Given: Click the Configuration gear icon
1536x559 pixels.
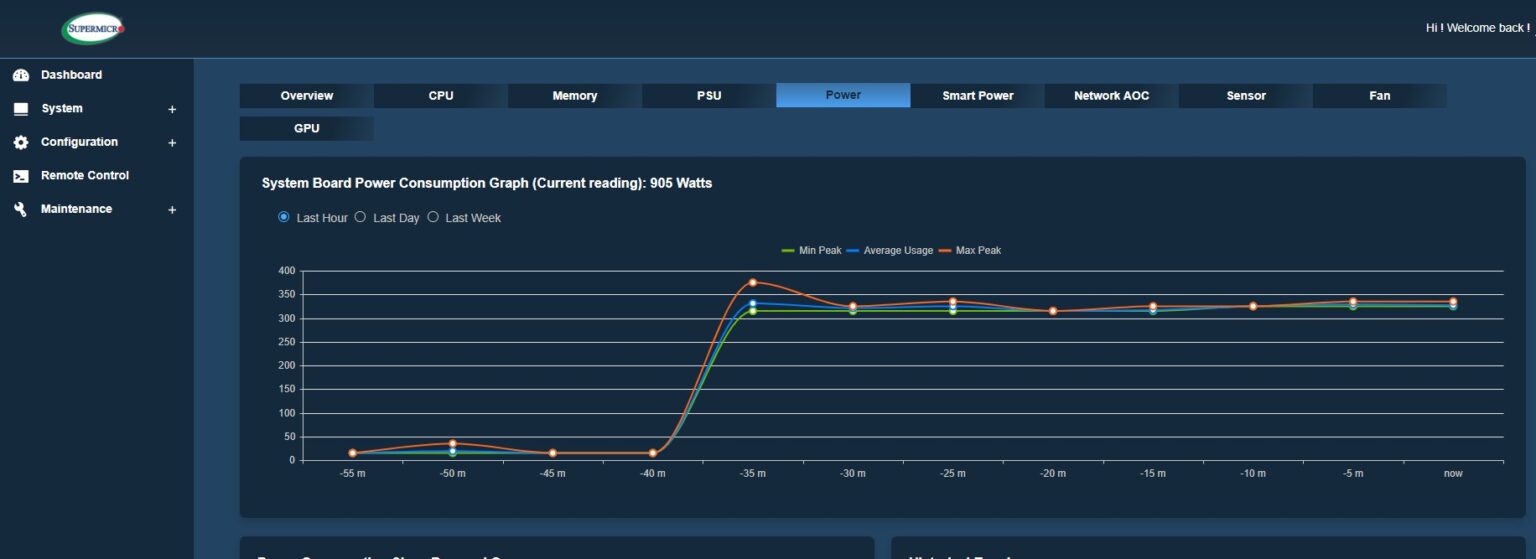Looking at the screenshot, I should tap(21, 142).
